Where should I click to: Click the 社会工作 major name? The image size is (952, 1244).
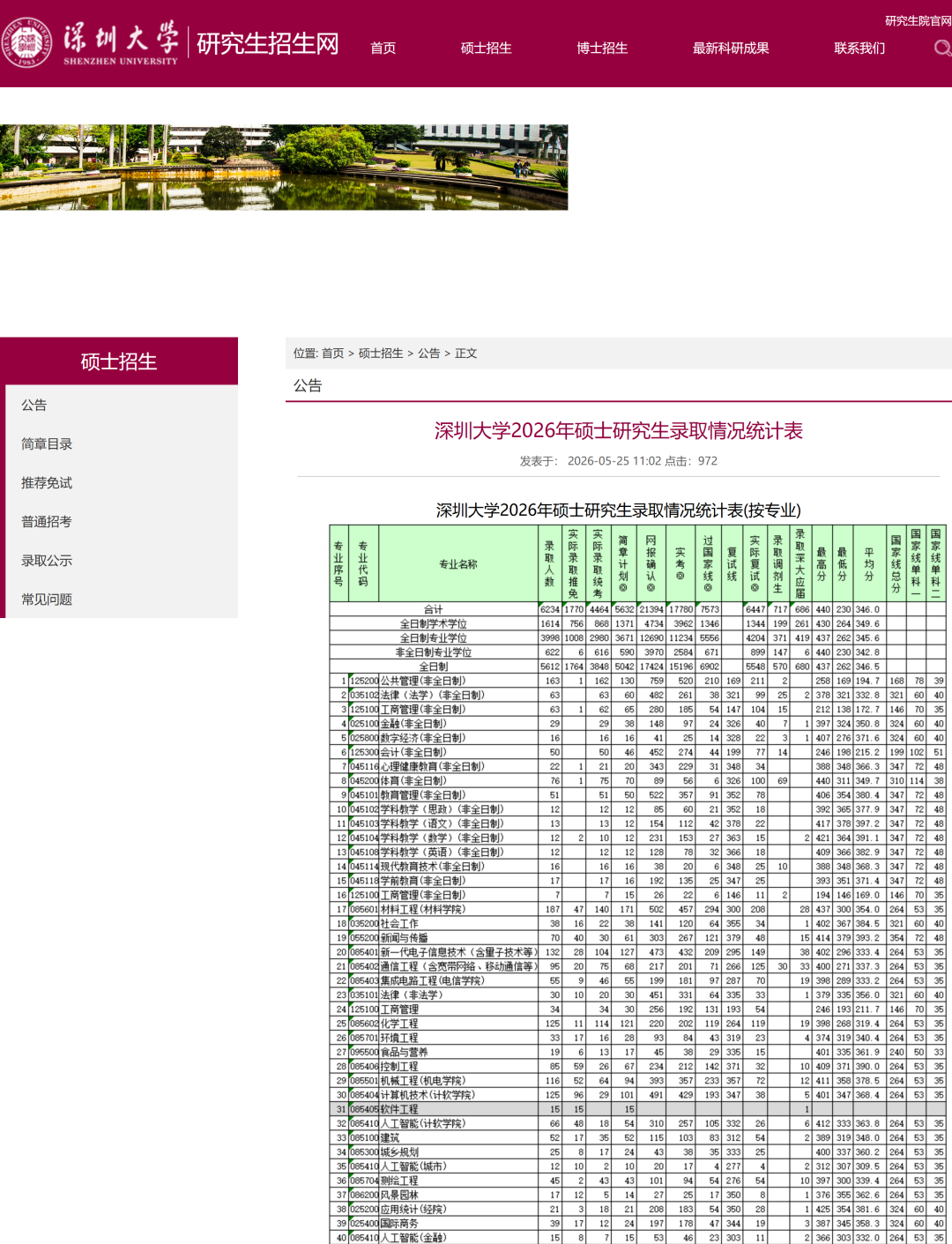[399, 923]
